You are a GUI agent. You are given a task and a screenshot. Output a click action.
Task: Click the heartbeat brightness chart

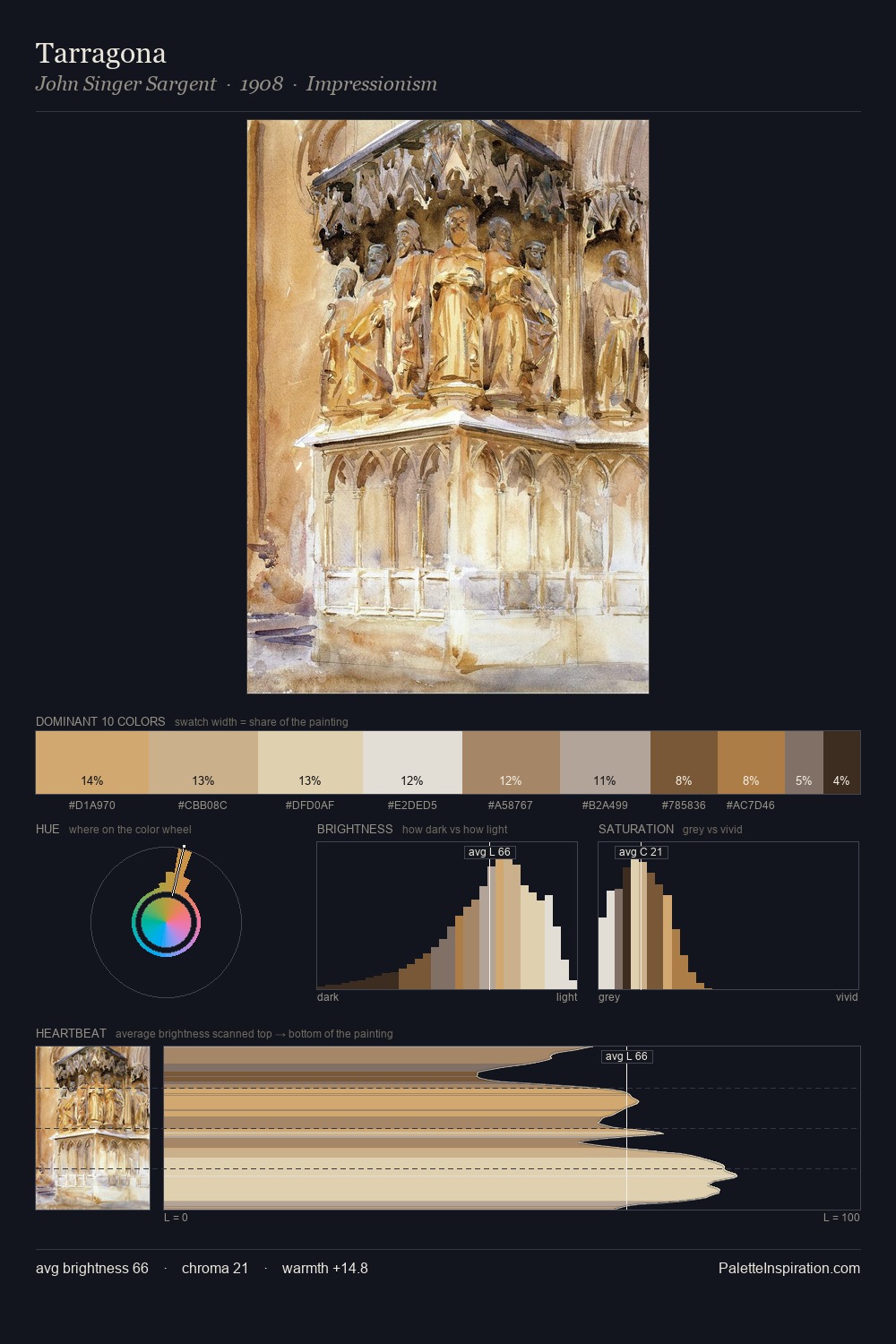pos(512,1128)
